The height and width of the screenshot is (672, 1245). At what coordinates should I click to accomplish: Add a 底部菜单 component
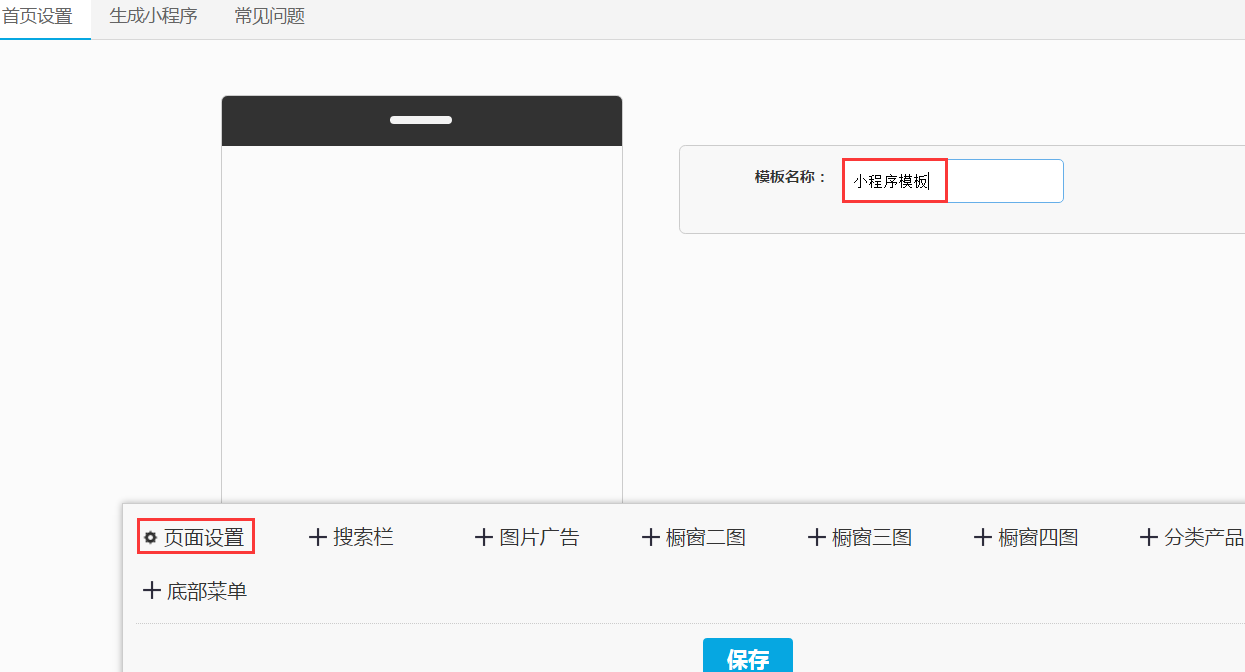[x=195, y=591]
